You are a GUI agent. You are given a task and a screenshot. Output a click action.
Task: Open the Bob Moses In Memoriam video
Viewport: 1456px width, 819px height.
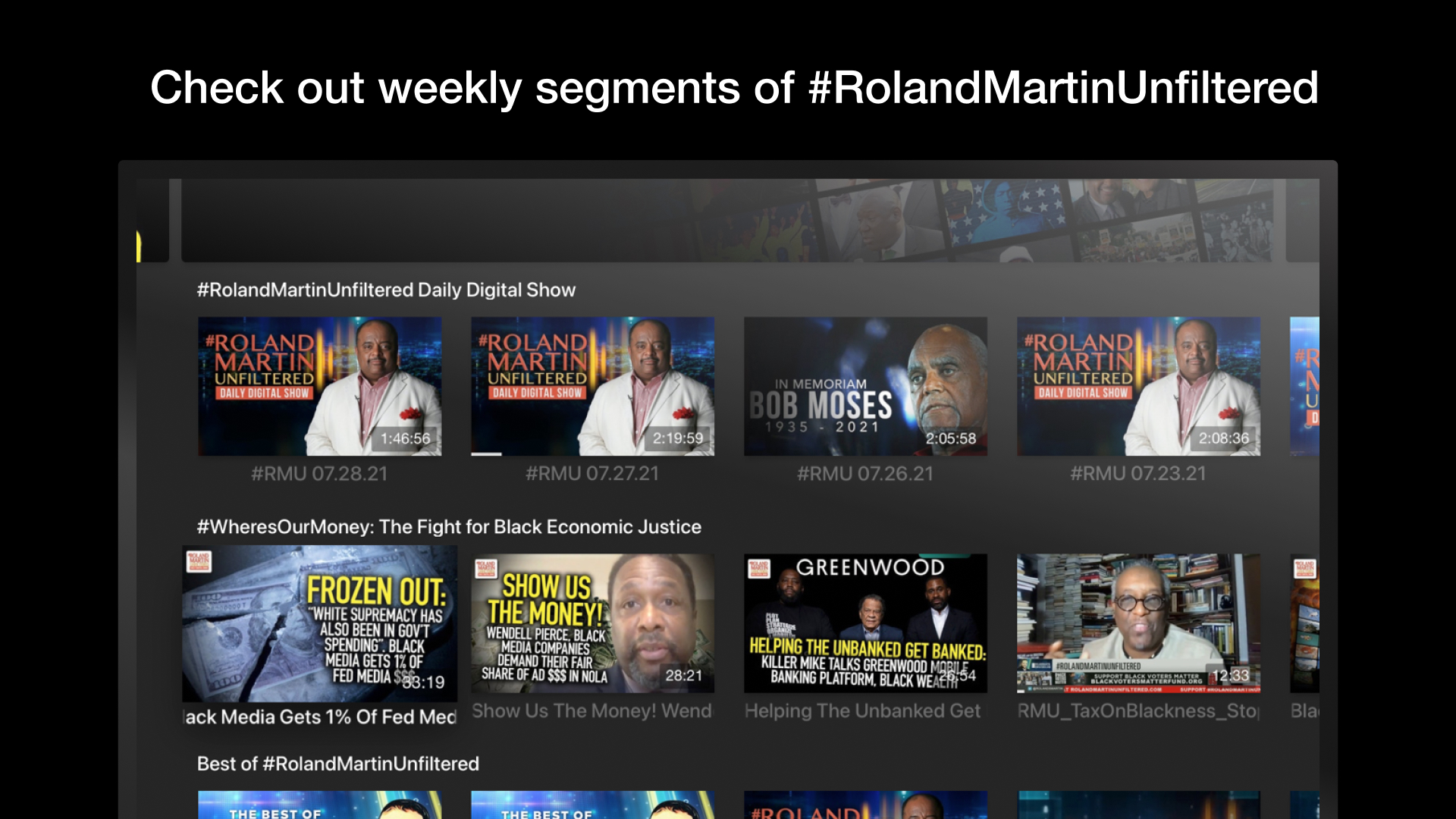pyautogui.click(x=865, y=386)
